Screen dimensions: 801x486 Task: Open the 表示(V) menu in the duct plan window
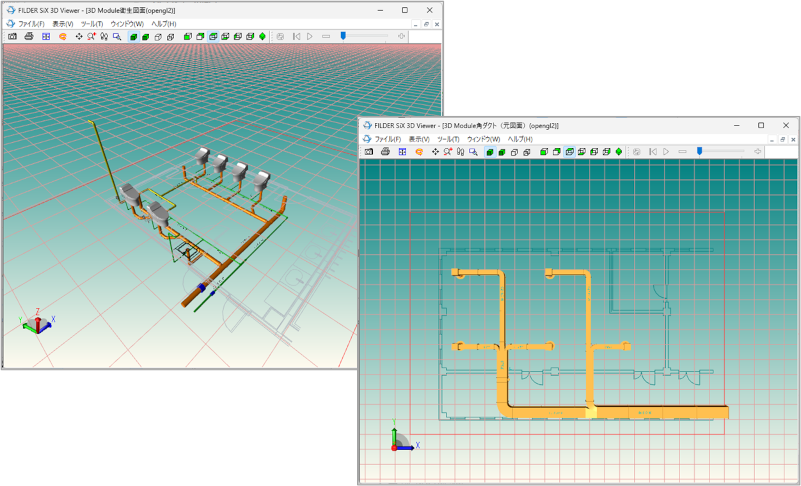tap(418, 139)
